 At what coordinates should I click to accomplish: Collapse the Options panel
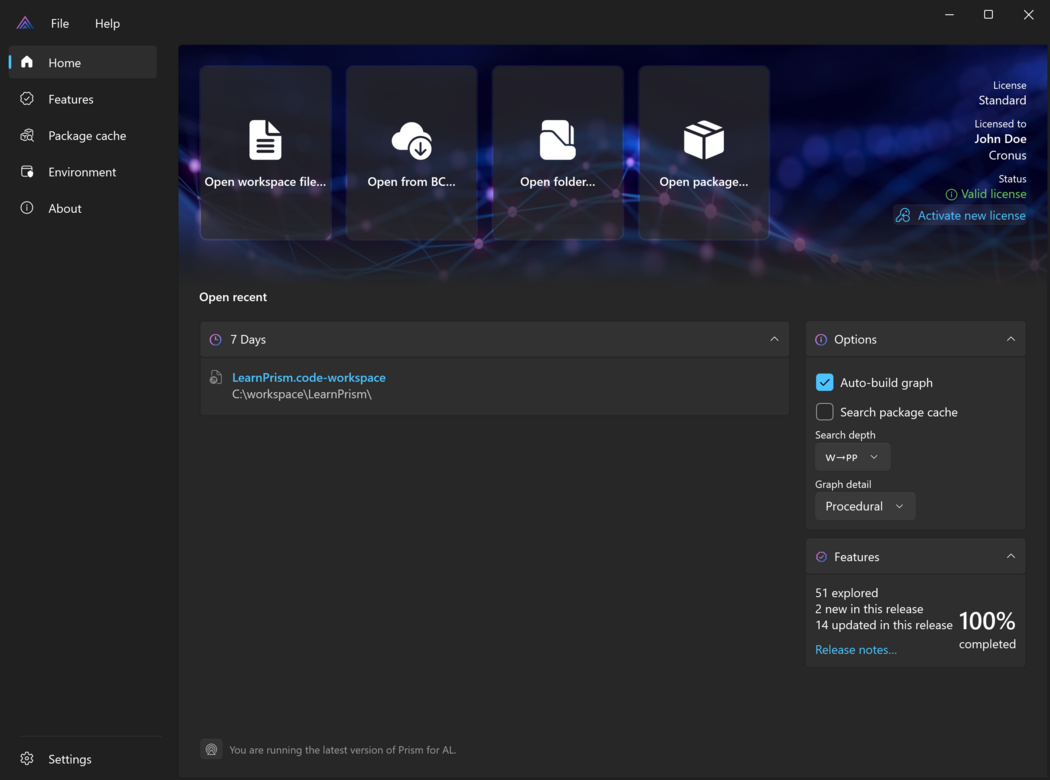point(1010,339)
